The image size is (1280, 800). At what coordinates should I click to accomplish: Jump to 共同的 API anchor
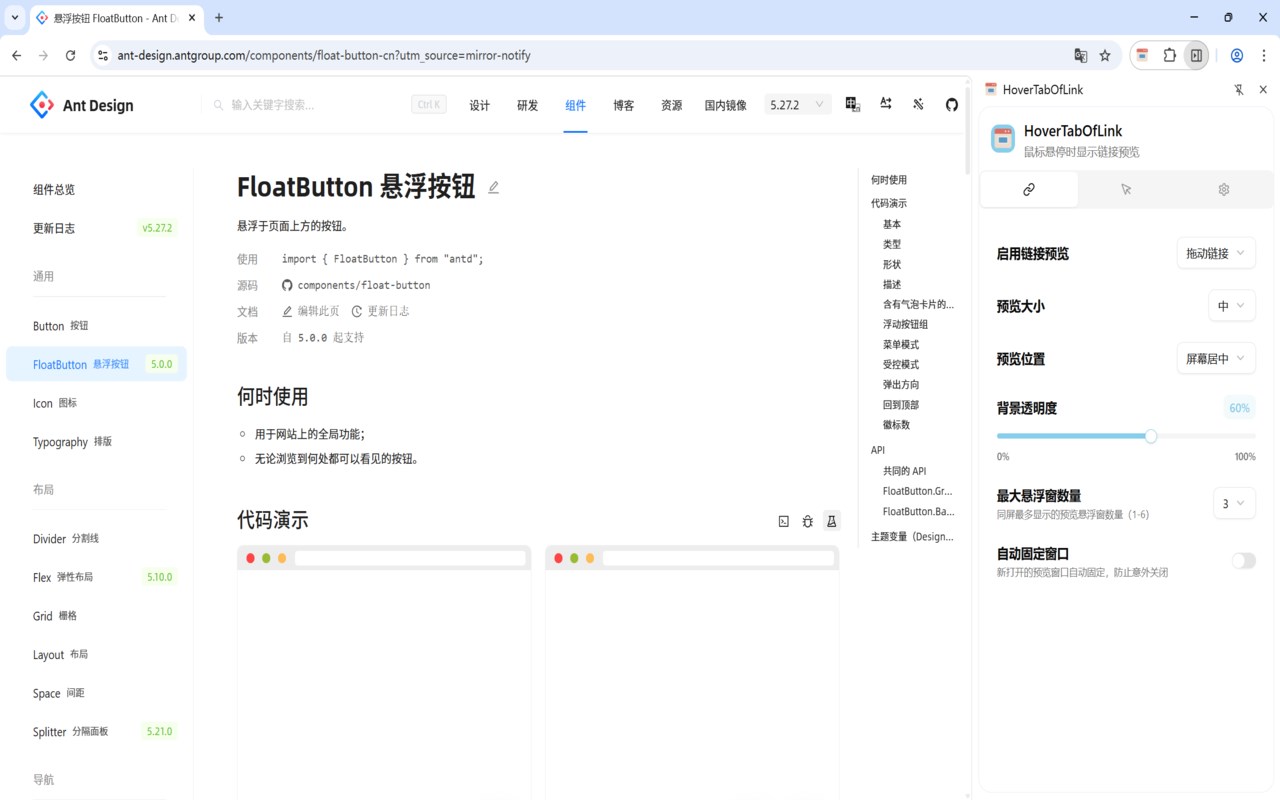pos(905,471)
